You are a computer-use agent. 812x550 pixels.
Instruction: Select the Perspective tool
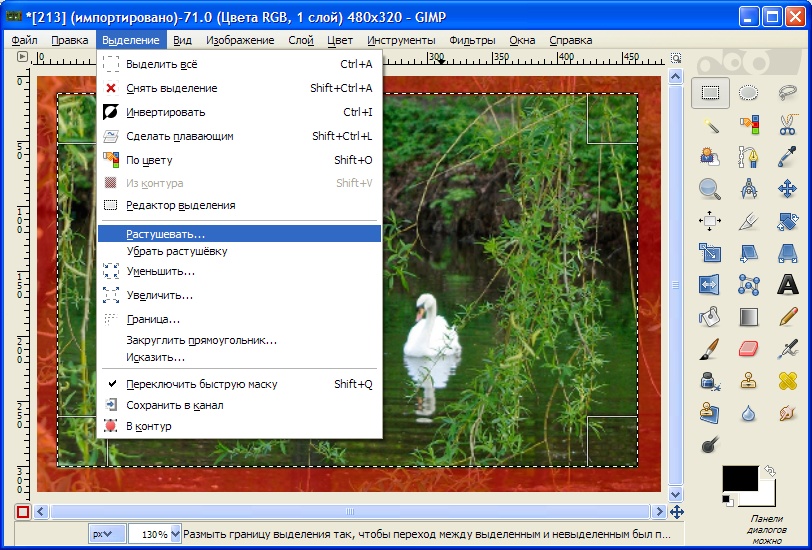787,253
